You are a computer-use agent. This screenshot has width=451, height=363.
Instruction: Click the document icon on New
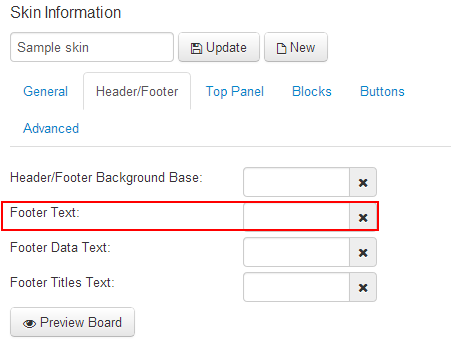coord(281,48)
